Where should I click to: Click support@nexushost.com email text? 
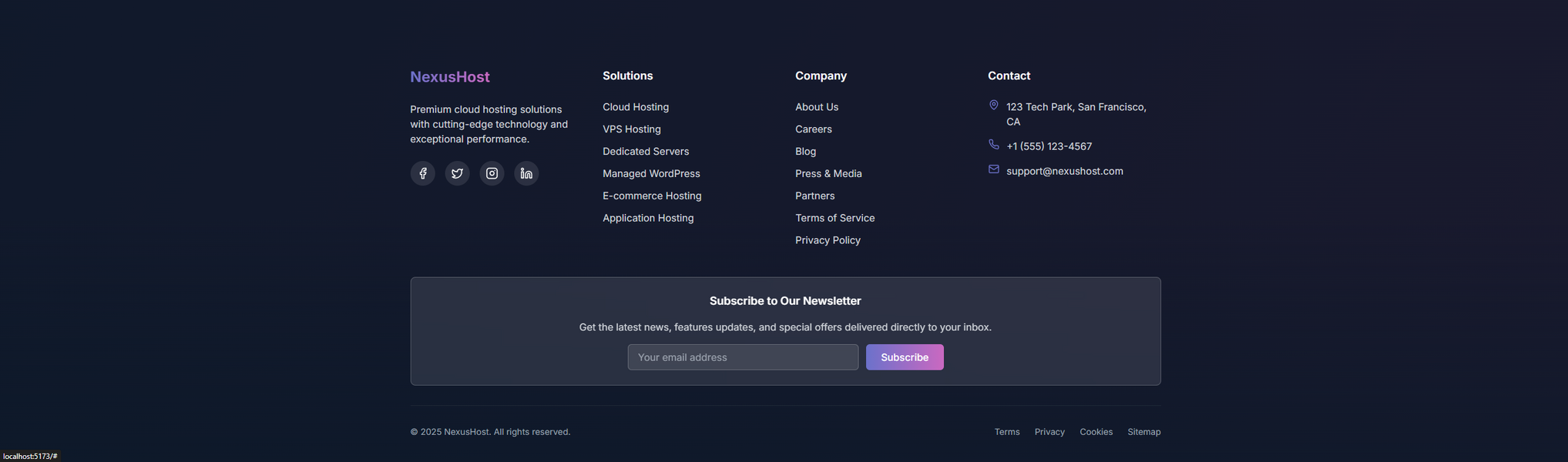tap(1064, 171)
